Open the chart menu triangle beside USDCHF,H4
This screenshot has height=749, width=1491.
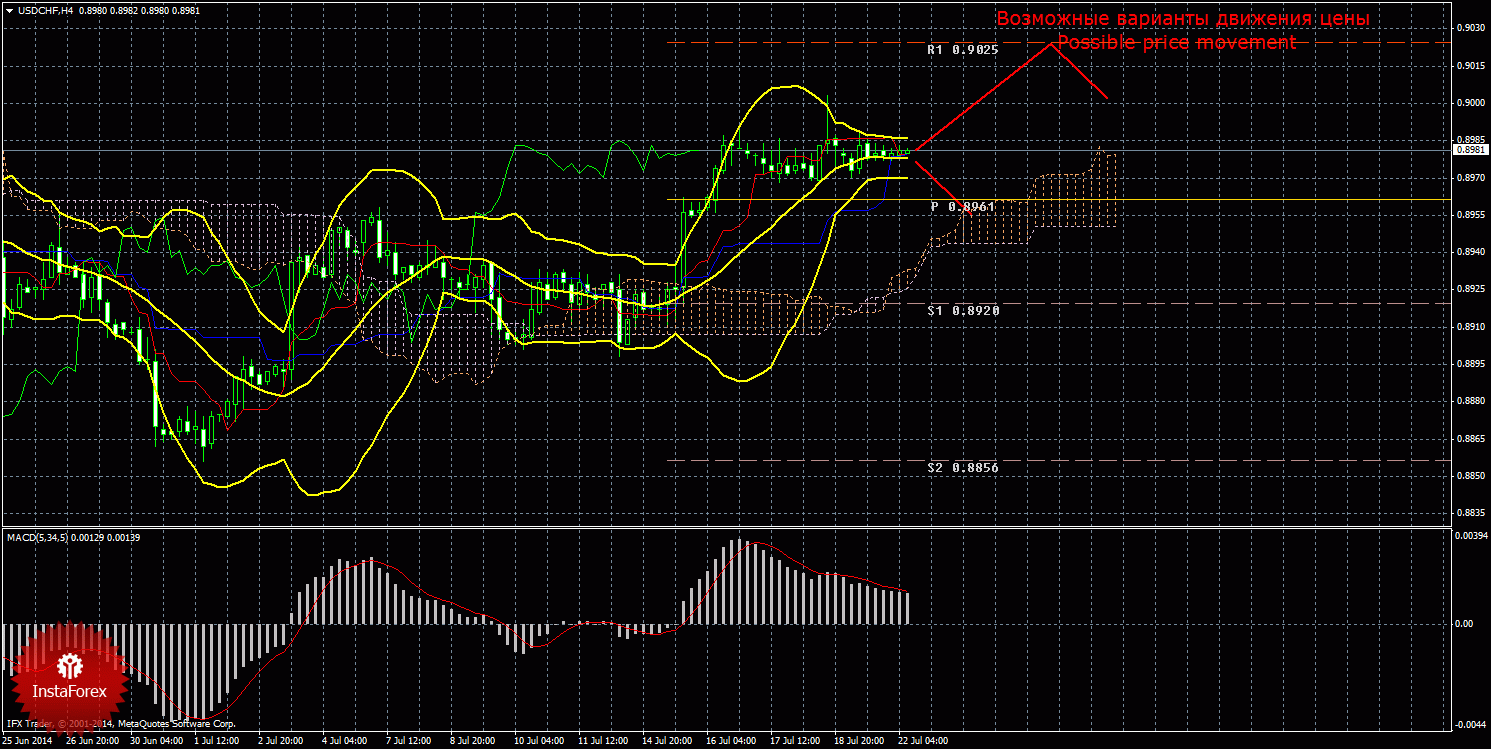(10, 10)
